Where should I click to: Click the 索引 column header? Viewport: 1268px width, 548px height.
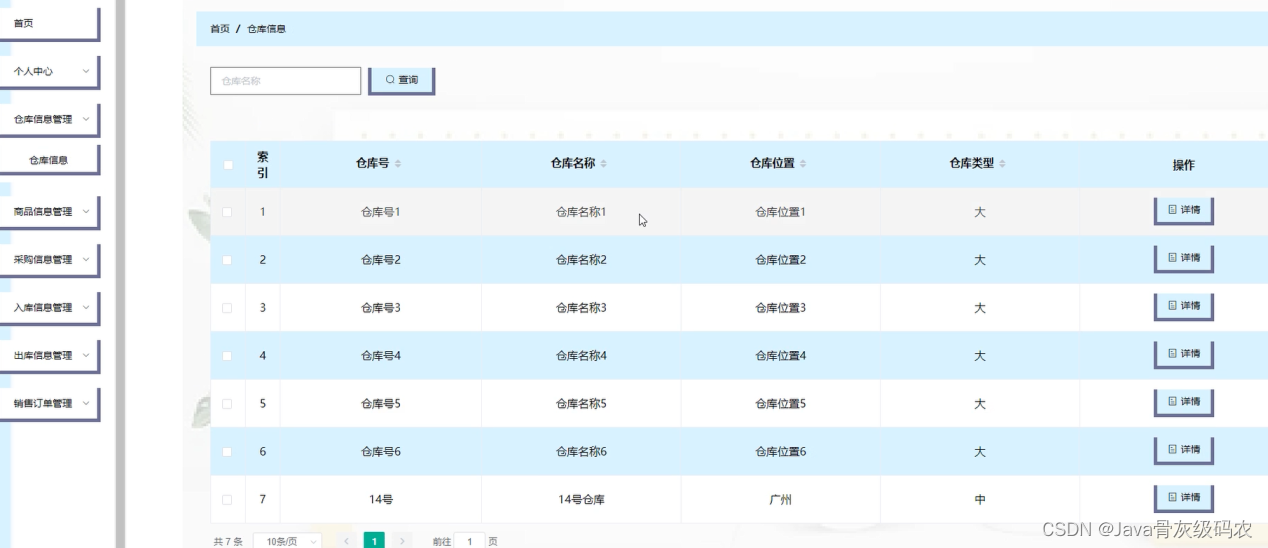[263, 165]
